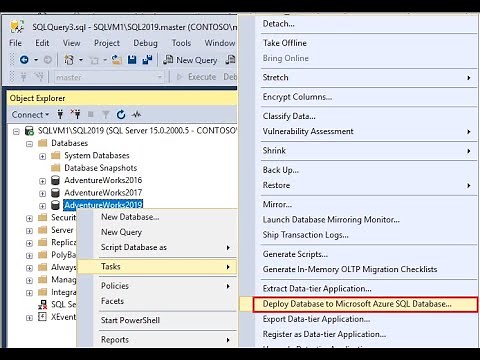This screenshot has width=480, height=360.
Task: Click the Save disk icon
Action: [x=132, y=60]
